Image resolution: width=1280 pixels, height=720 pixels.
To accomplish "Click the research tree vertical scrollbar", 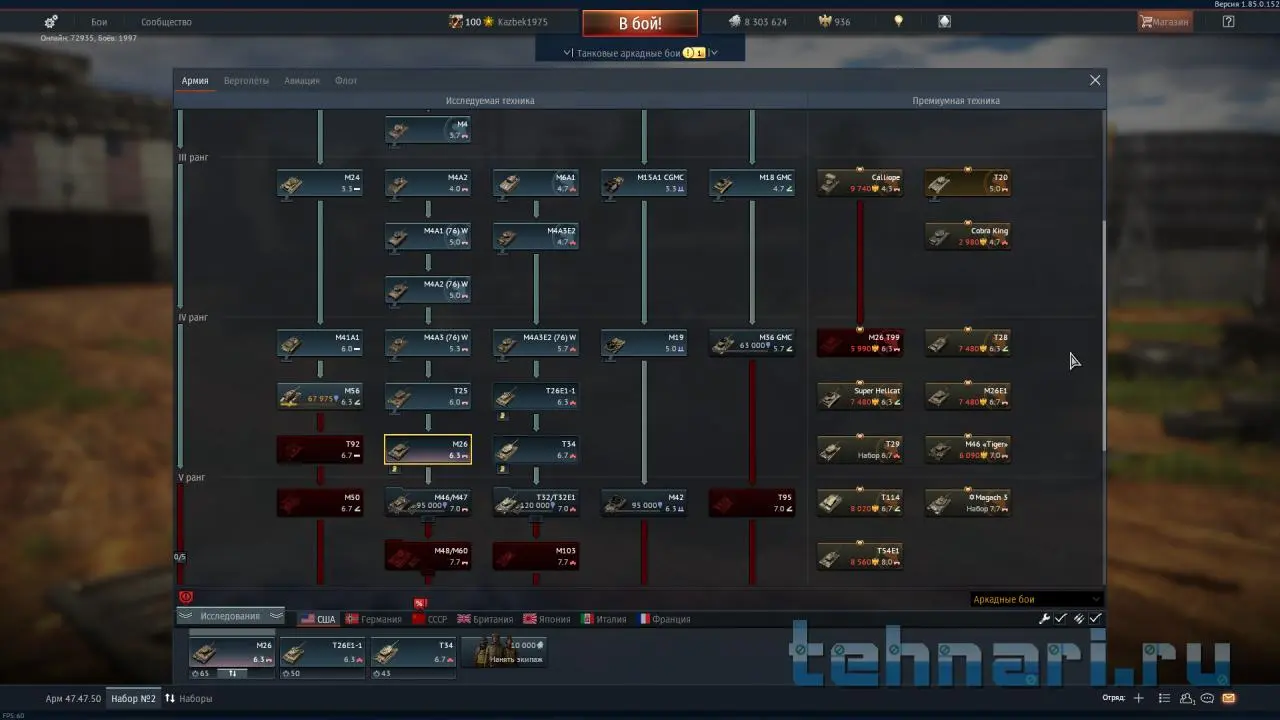I will point(1104,335).
